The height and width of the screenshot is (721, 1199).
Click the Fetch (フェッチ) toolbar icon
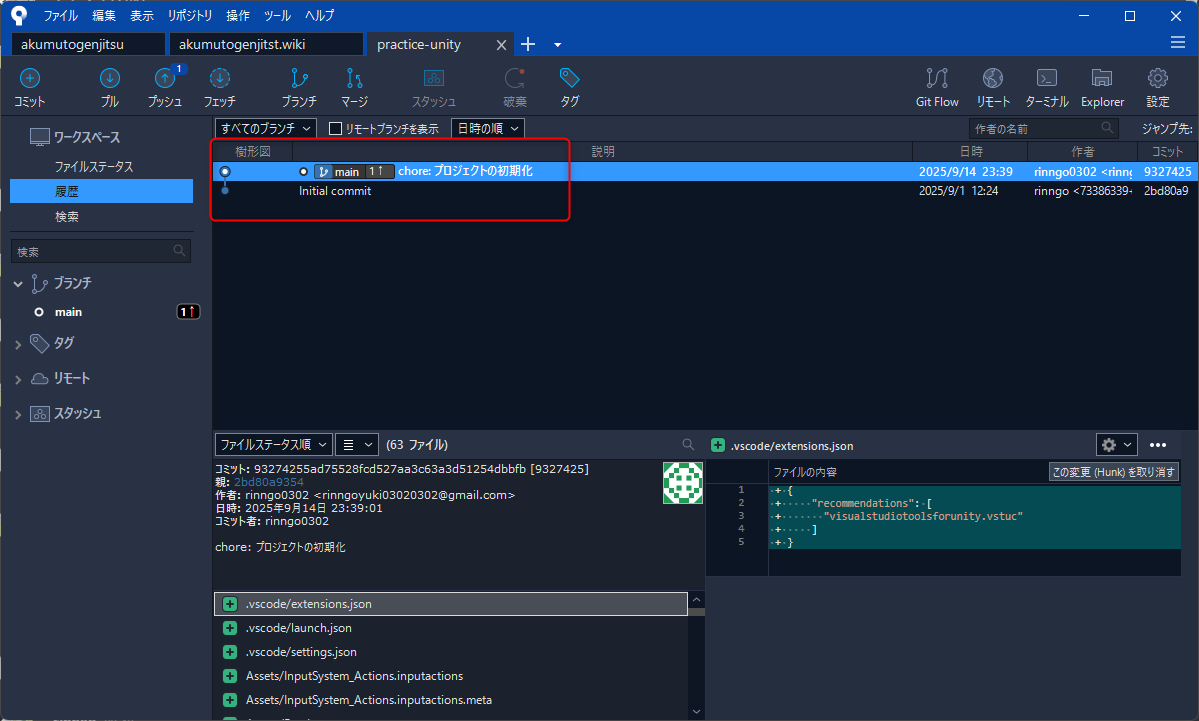[x=219, y=78]
